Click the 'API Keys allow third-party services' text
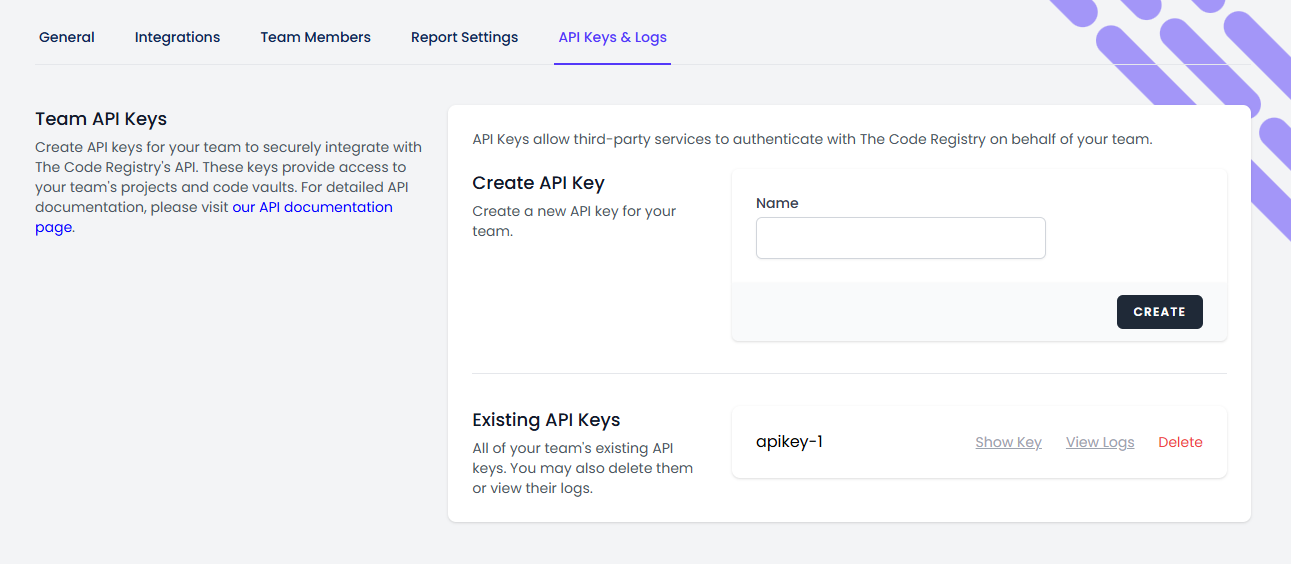The image size is (1291, 564). pyautogui.click(x=812, y=139)
